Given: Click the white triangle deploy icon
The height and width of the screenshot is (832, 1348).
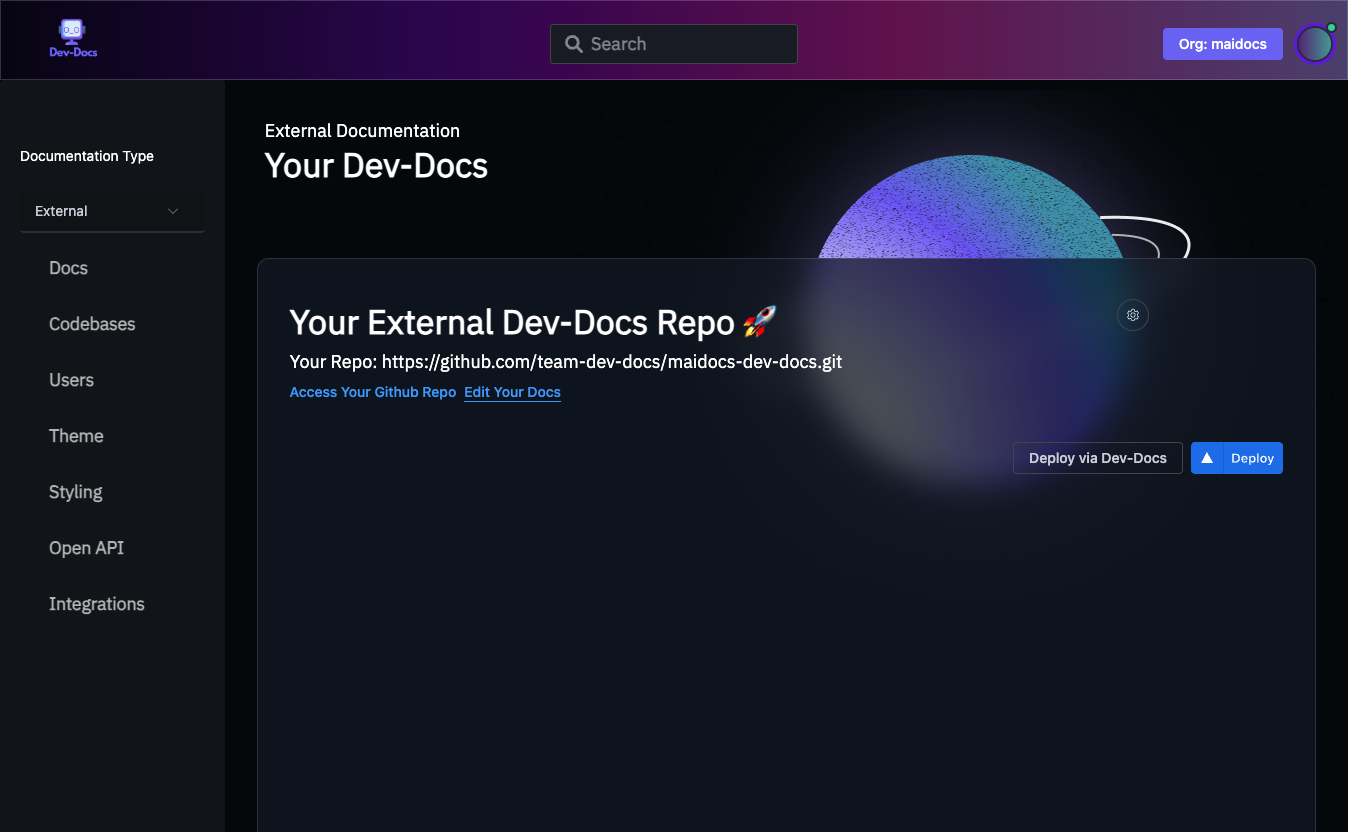Looking at the screenshot, I should tap(1207, 458).
